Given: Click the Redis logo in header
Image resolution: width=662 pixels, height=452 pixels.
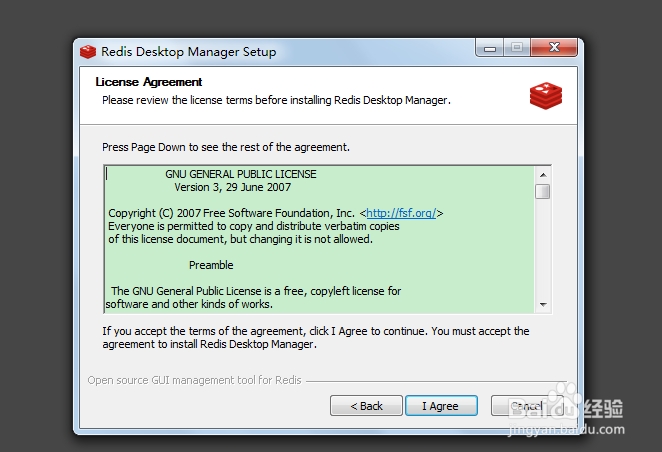Looking at the screenshot, I should pos(546,96).
